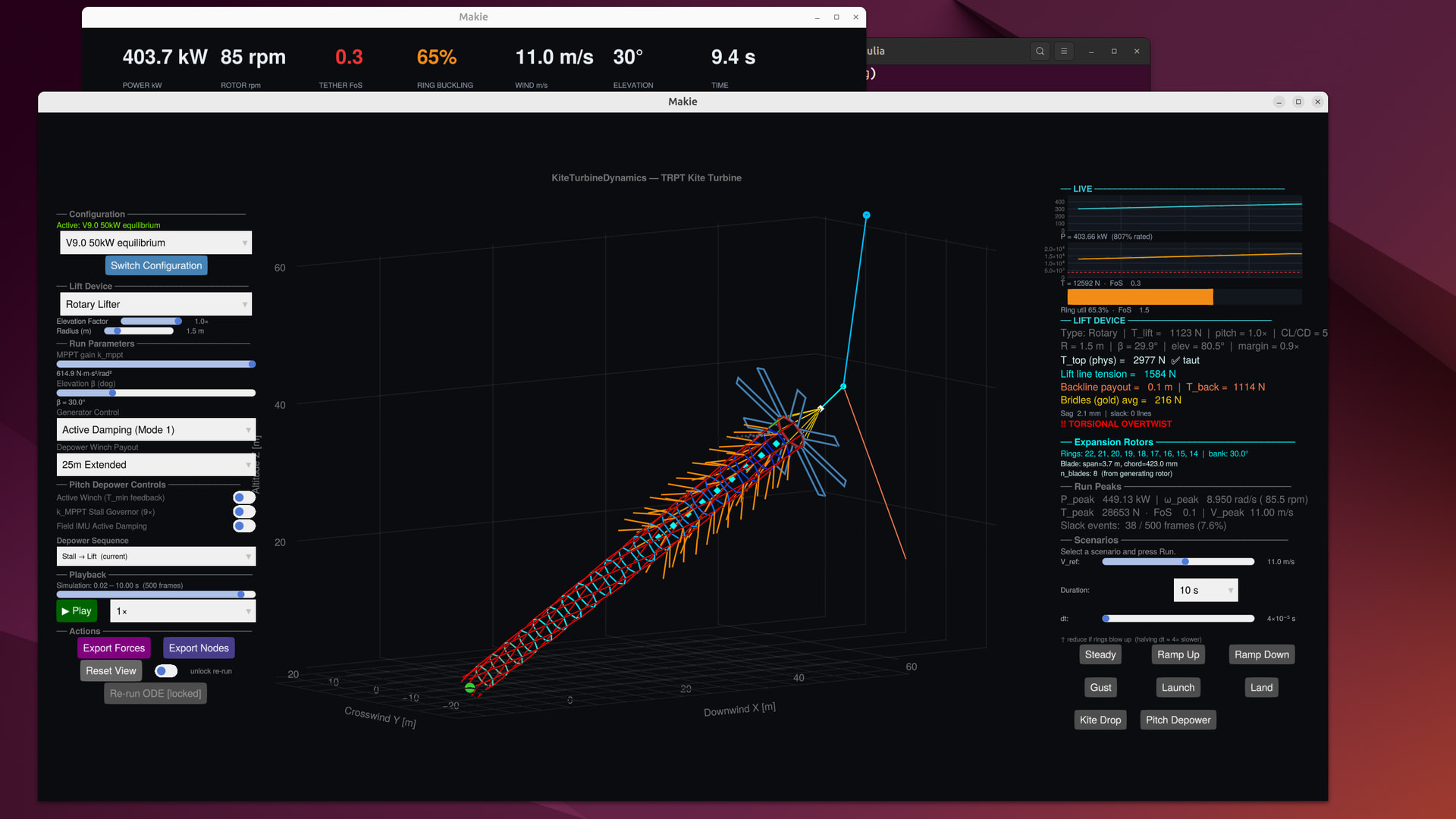Click the V_ref wind speed slider
Viewport: 1456px width, 819px height.
[1178, 562]
